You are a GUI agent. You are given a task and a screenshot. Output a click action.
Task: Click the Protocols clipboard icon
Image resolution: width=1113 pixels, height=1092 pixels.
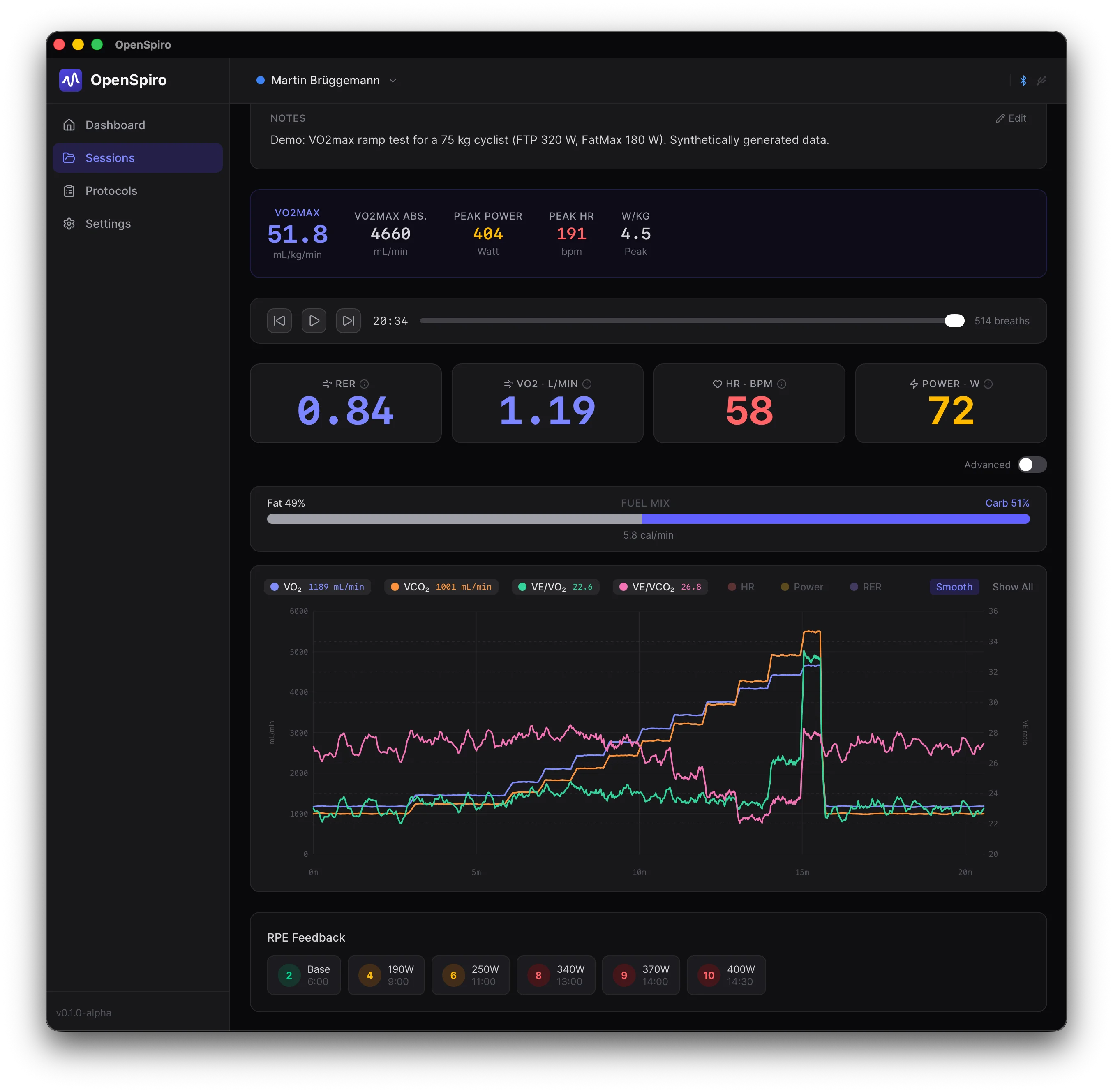[69, 190]
